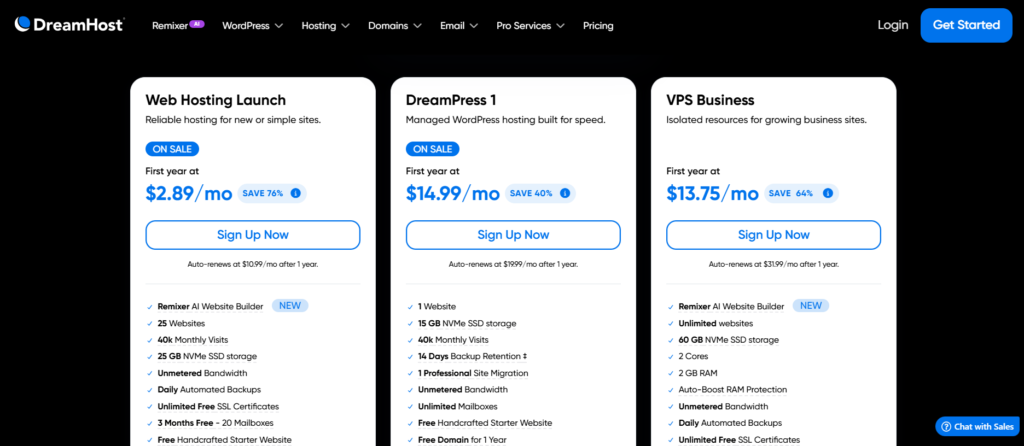Viewport: 1024px width, 446px height.
Task: Click 'Free Domain for 1 Year' feature
Action: [x=462, y=439]
